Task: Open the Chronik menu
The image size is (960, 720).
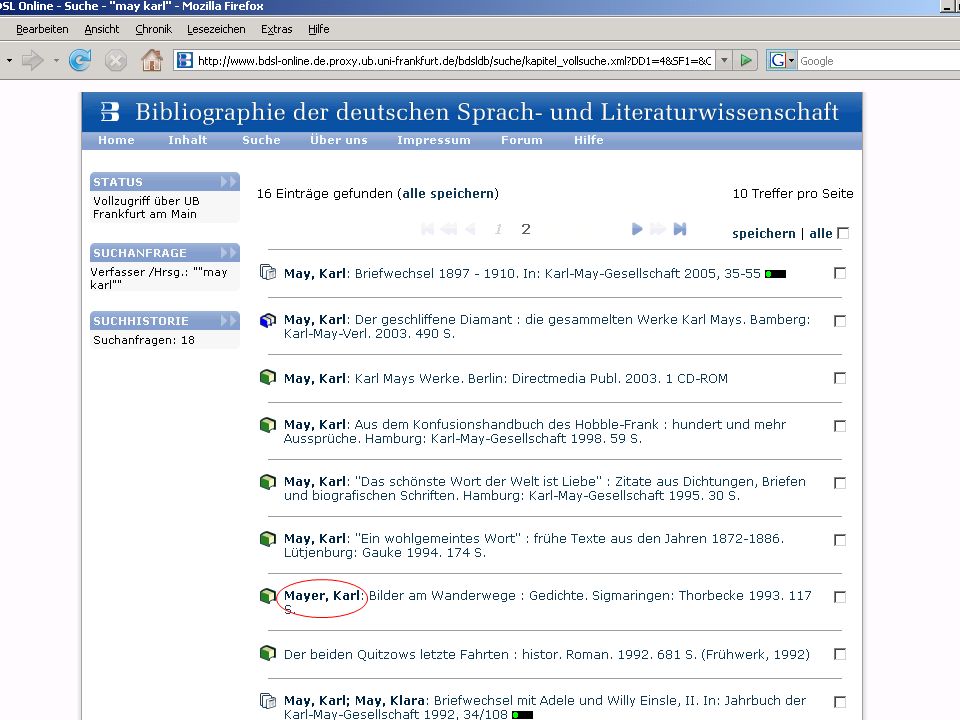Action: [x=153, y=29]
